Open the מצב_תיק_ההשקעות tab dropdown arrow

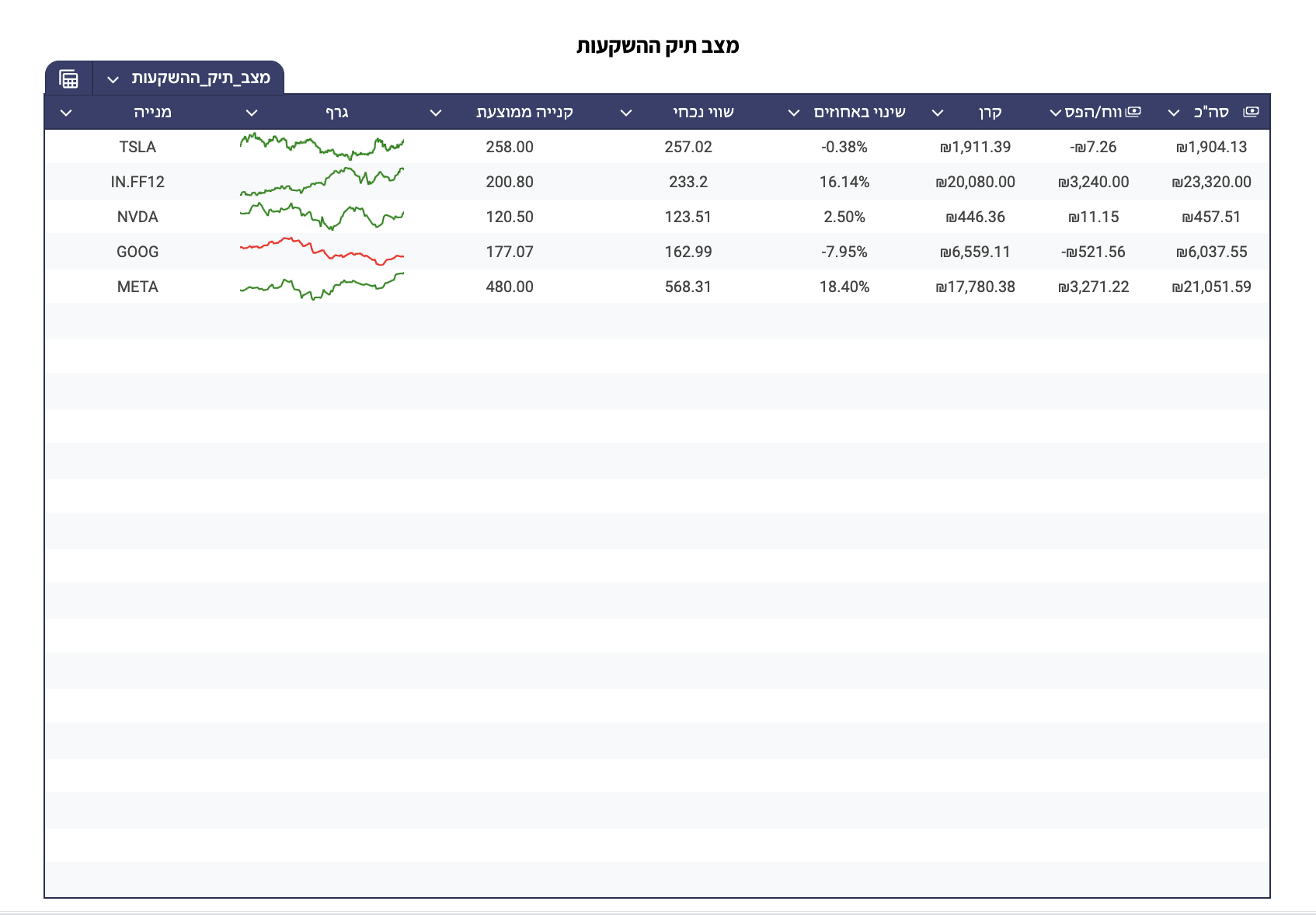click(x=113, y=79)
